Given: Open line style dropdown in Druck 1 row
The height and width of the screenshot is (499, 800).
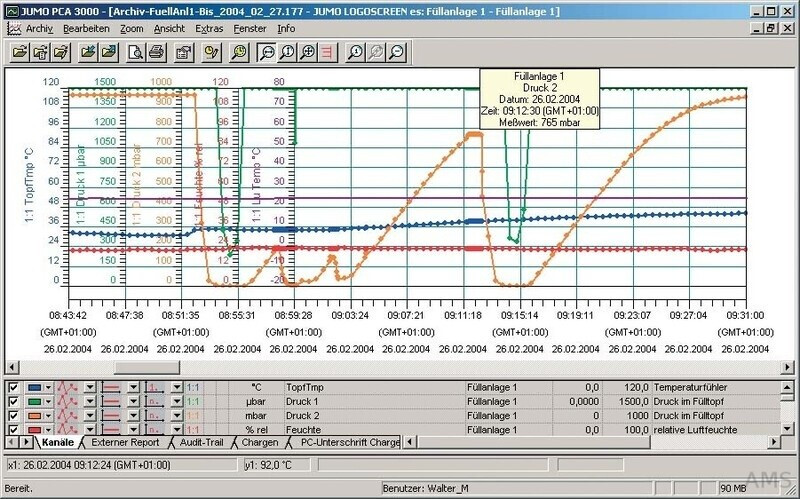Looking at the screenshot, I should pos(89,402).
